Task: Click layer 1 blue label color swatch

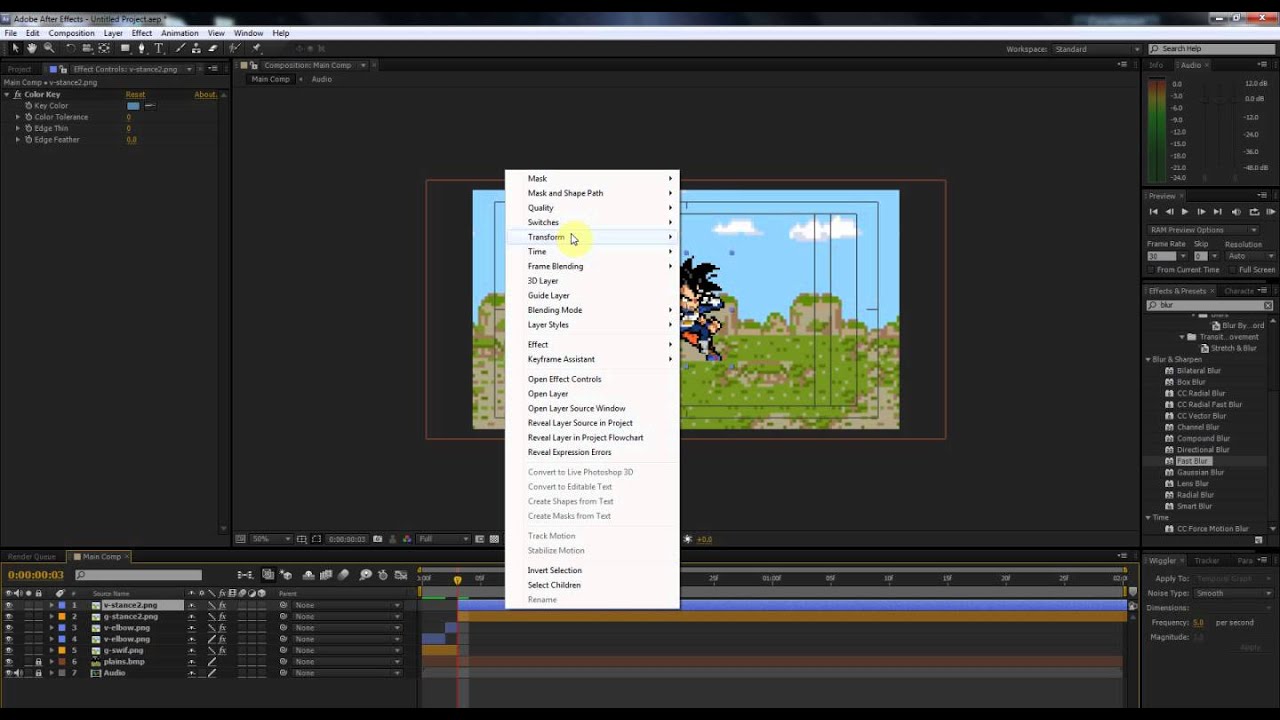Action: point(62,605)
